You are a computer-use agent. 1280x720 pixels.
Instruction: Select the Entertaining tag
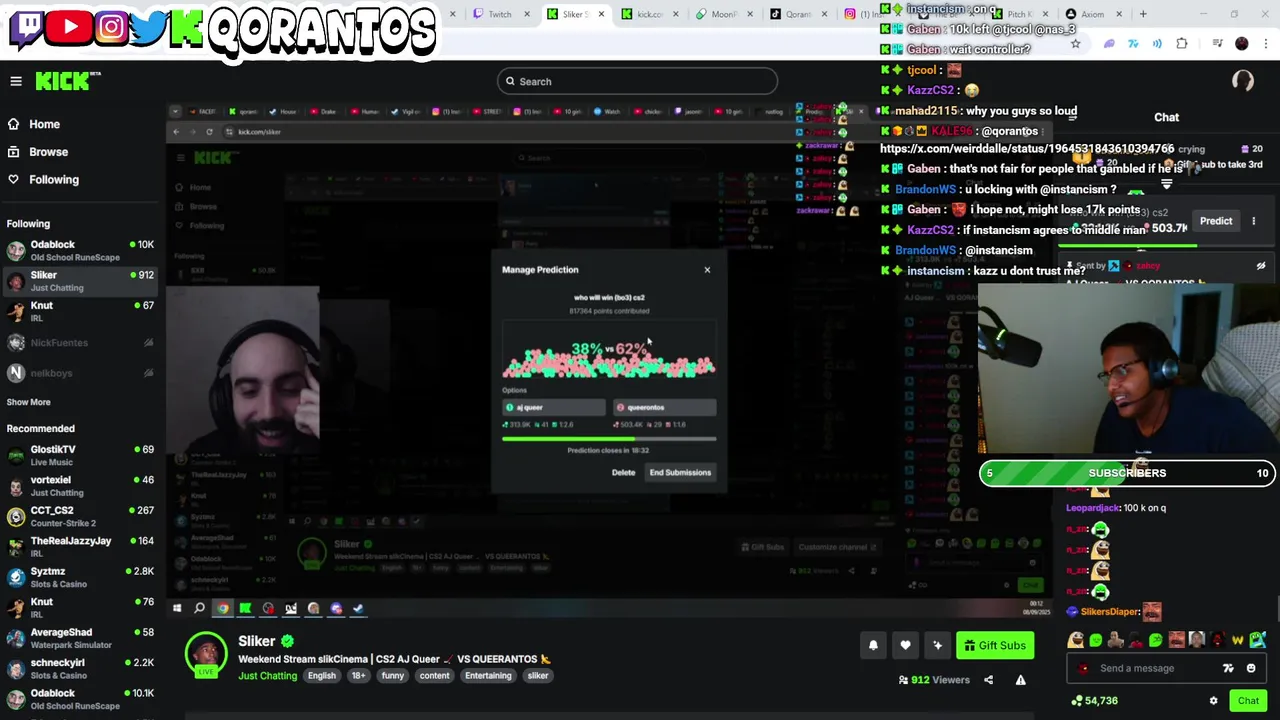[x=488, y=676]
